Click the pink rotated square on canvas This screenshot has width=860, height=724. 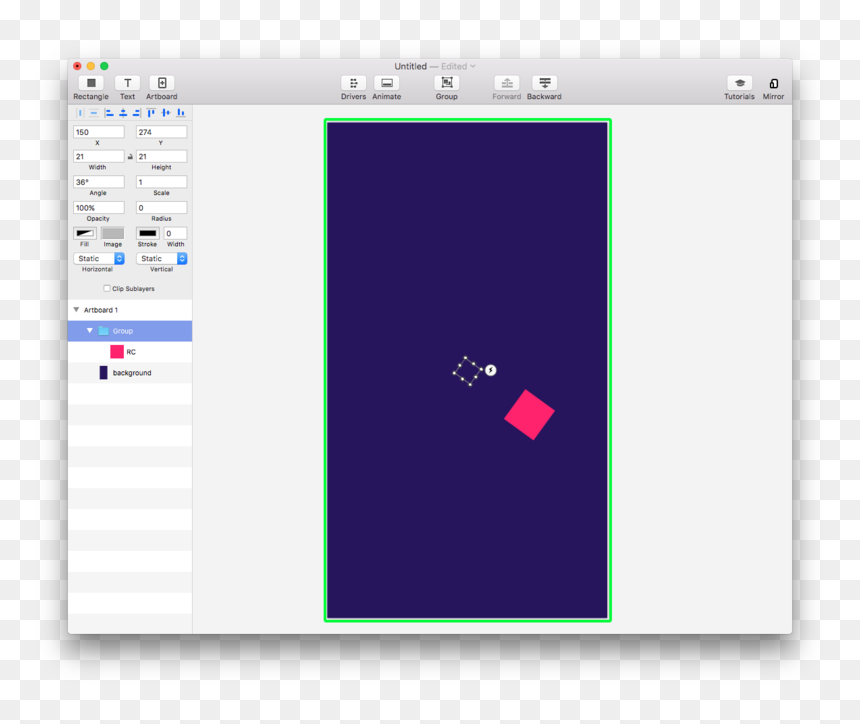tap(529, 415)
